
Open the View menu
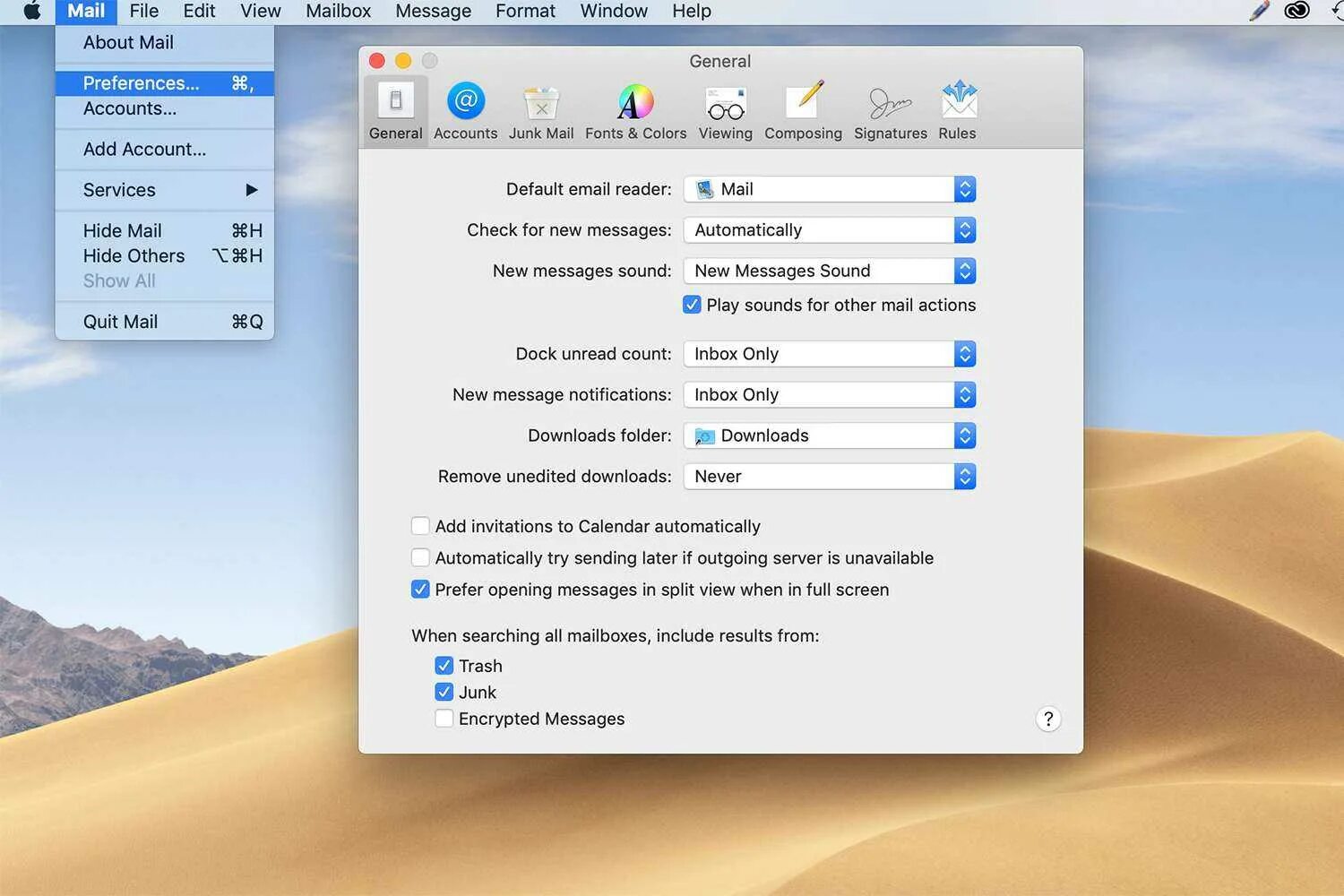coord(260,11)
